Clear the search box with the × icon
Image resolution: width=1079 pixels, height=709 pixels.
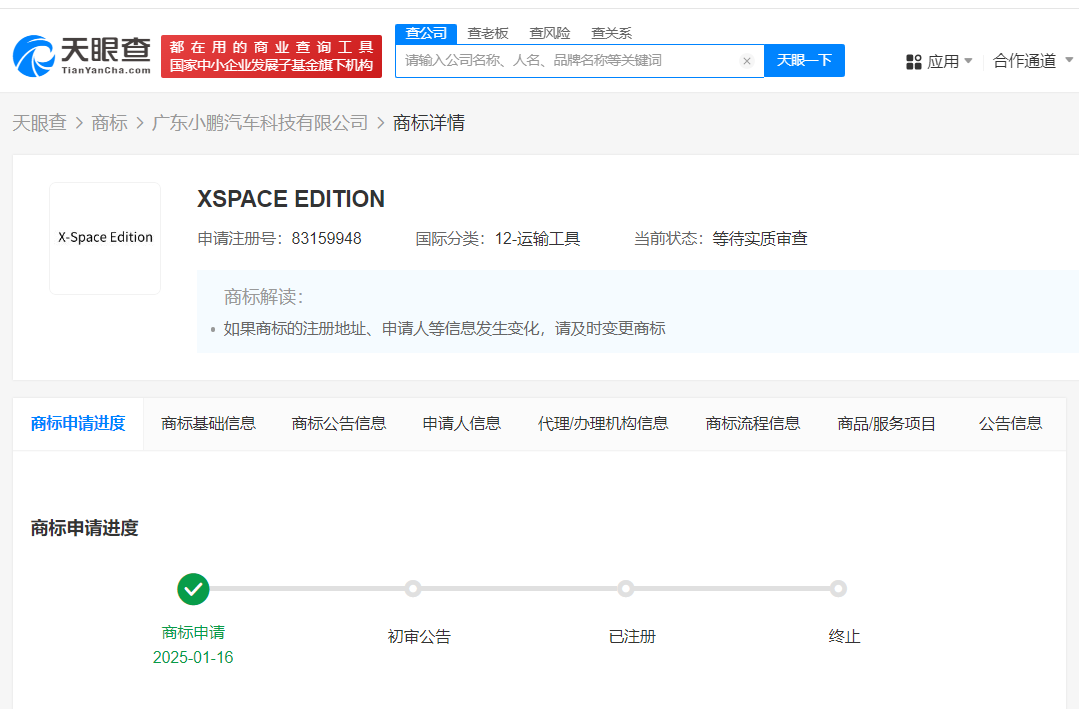pyautogui.click(x=746, y=60)
